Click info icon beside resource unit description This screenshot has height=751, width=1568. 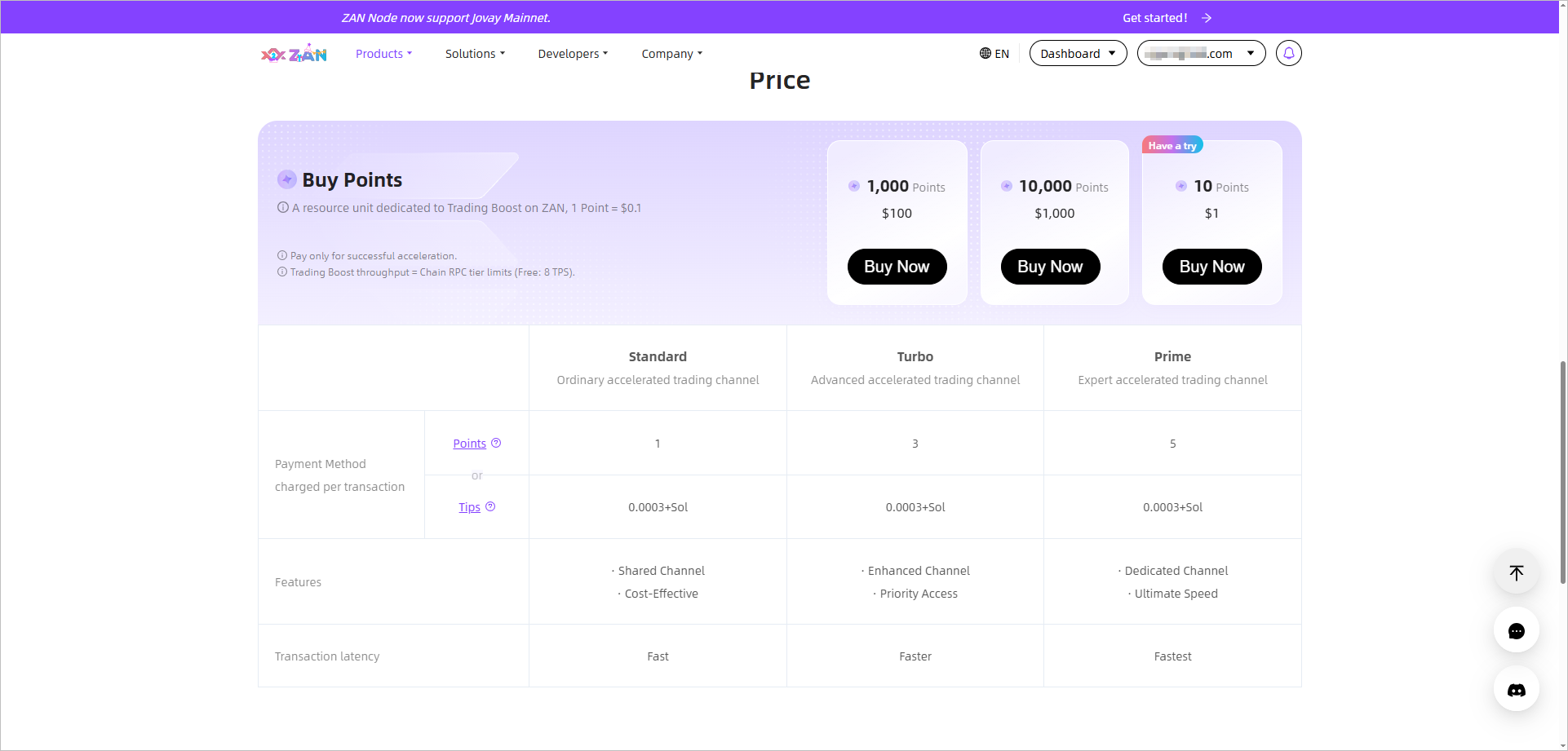coord(282,207)
